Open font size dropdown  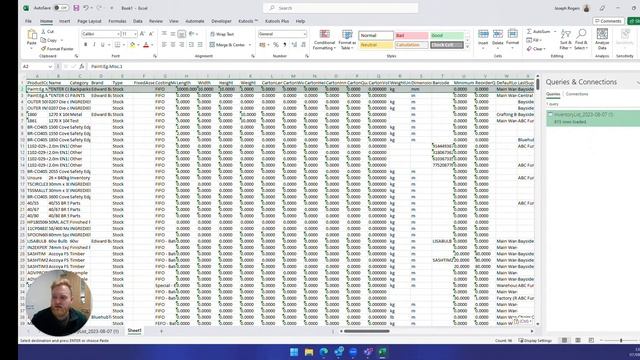coord(135,34)
